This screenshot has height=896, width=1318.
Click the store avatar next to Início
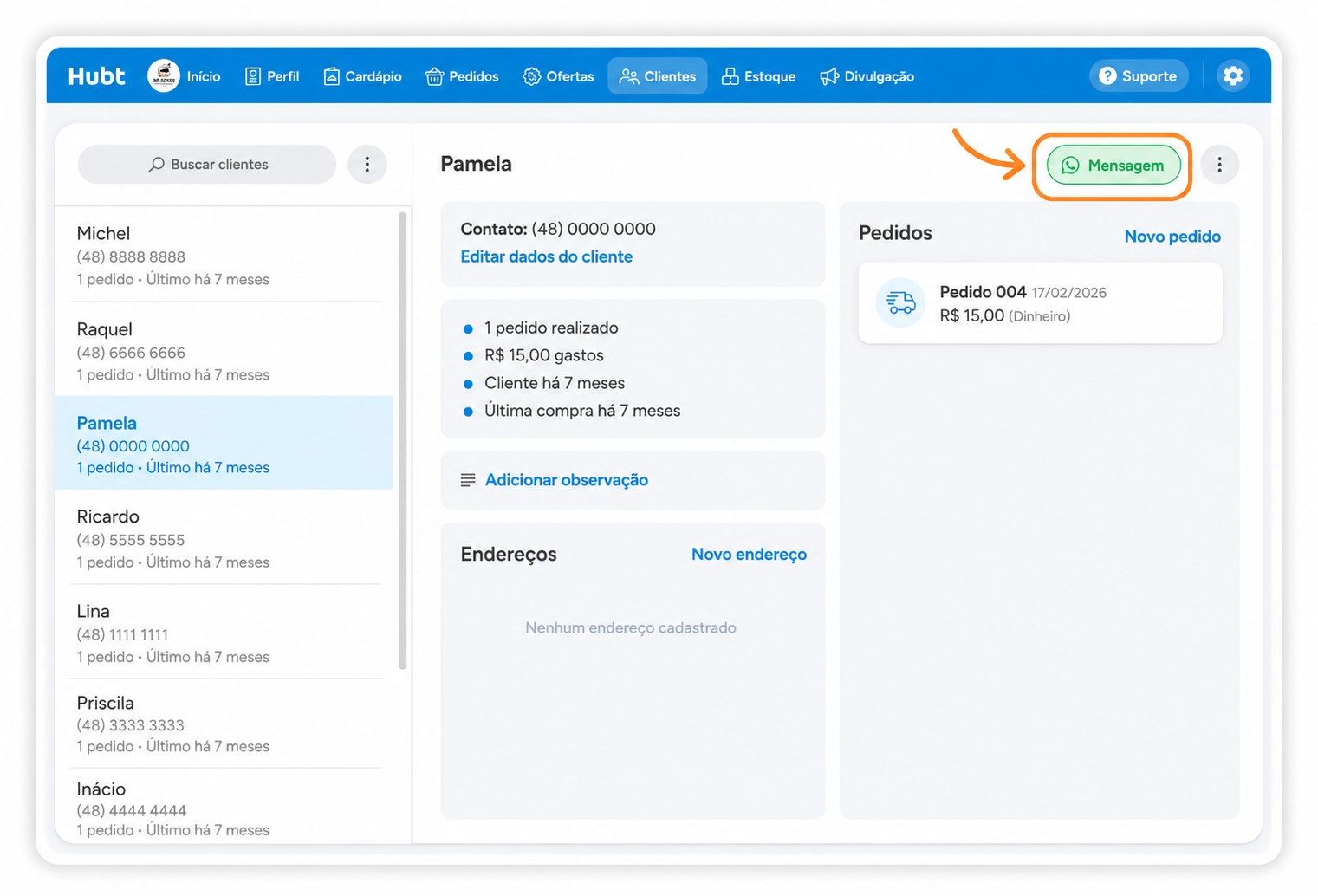[x=163, y=76]
